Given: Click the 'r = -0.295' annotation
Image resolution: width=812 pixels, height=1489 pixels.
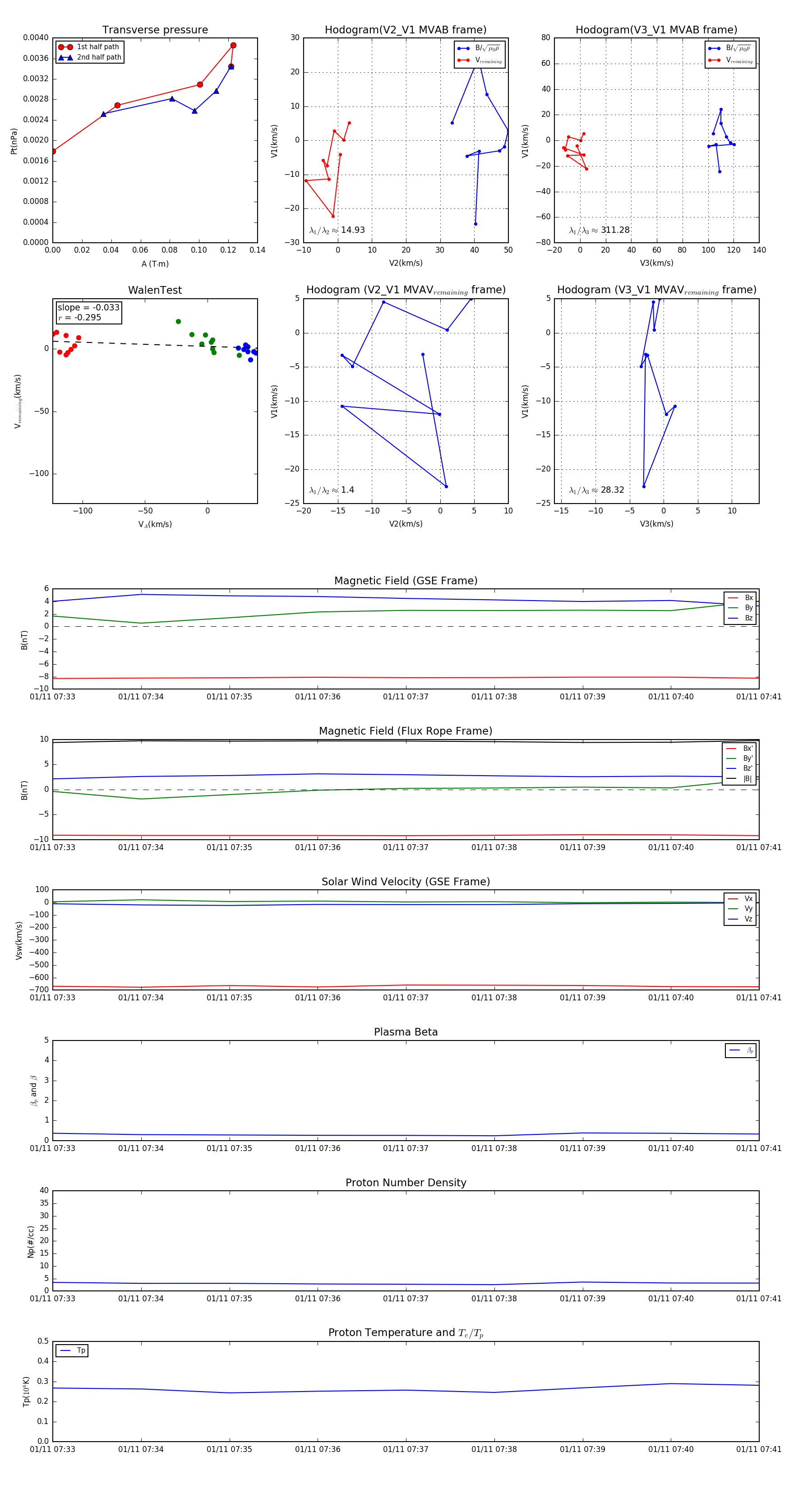Looking at the screenshot, I should click(x=79, y=317).
